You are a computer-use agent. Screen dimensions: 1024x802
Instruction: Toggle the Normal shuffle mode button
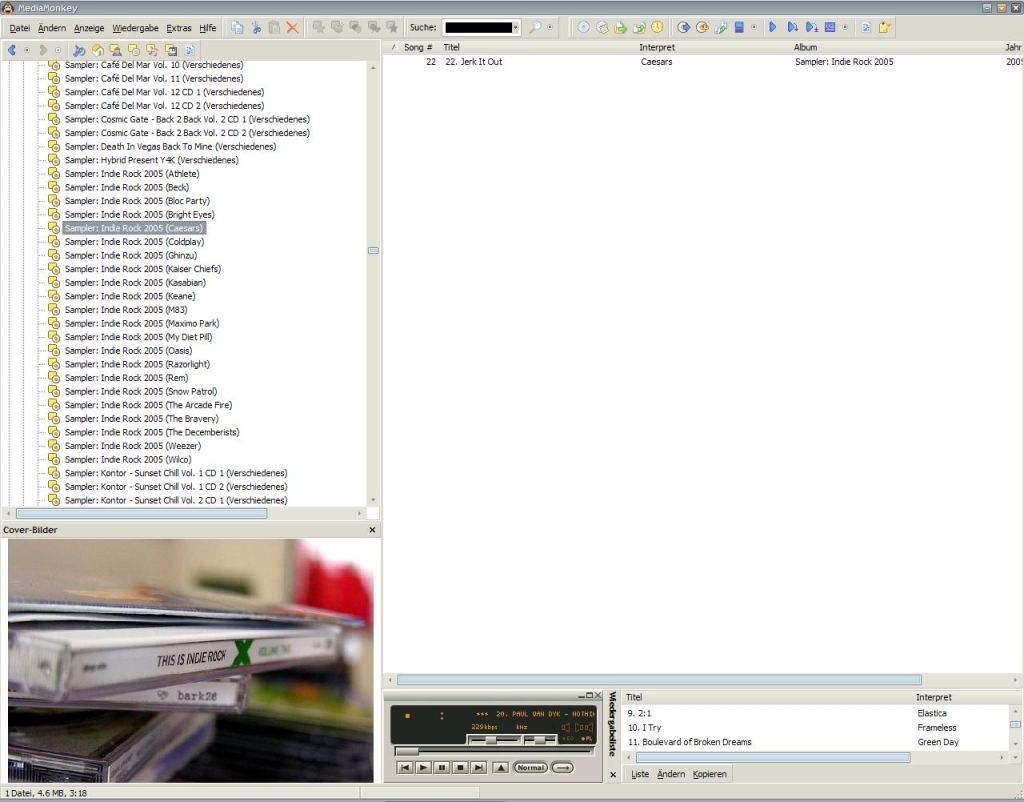tap(530, 767)
